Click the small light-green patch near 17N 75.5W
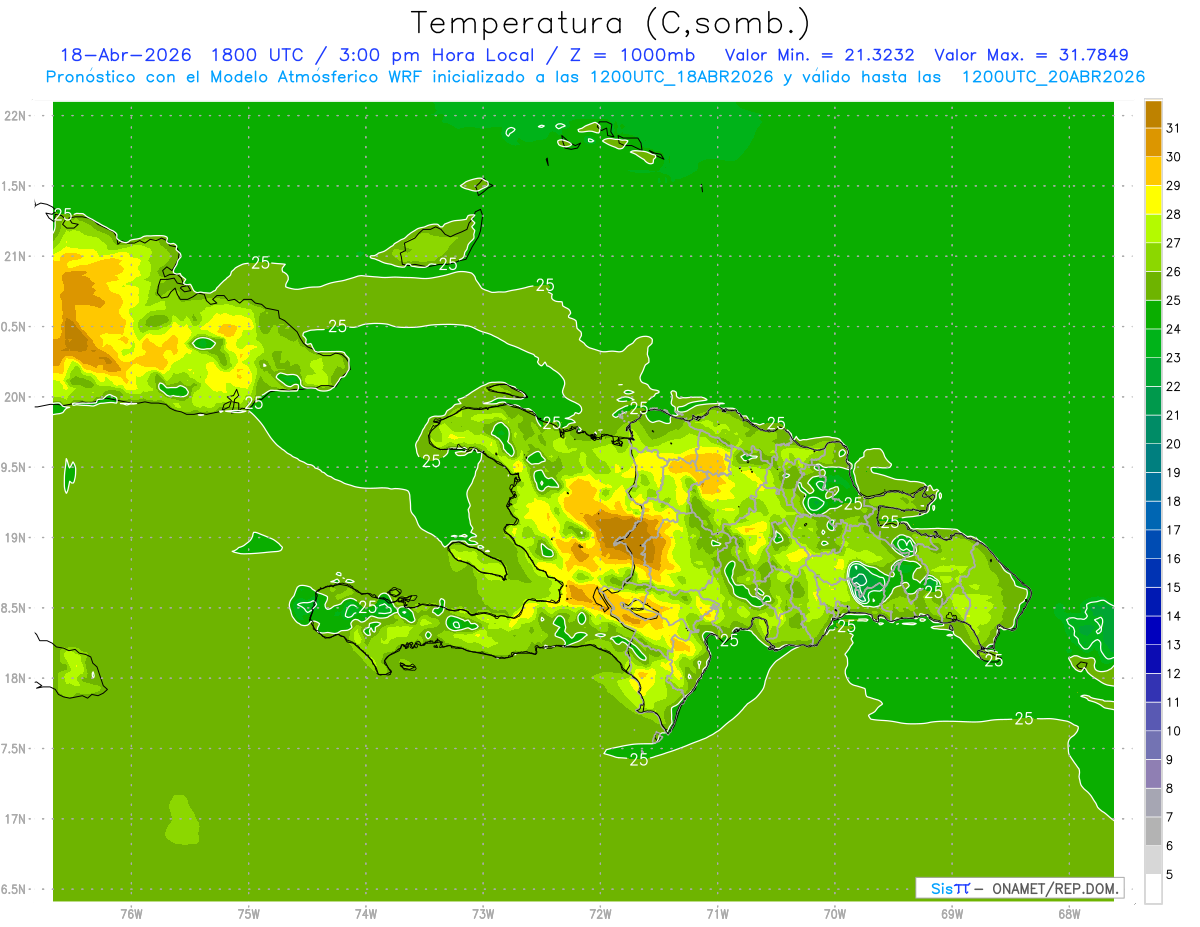 click(181, 820)
